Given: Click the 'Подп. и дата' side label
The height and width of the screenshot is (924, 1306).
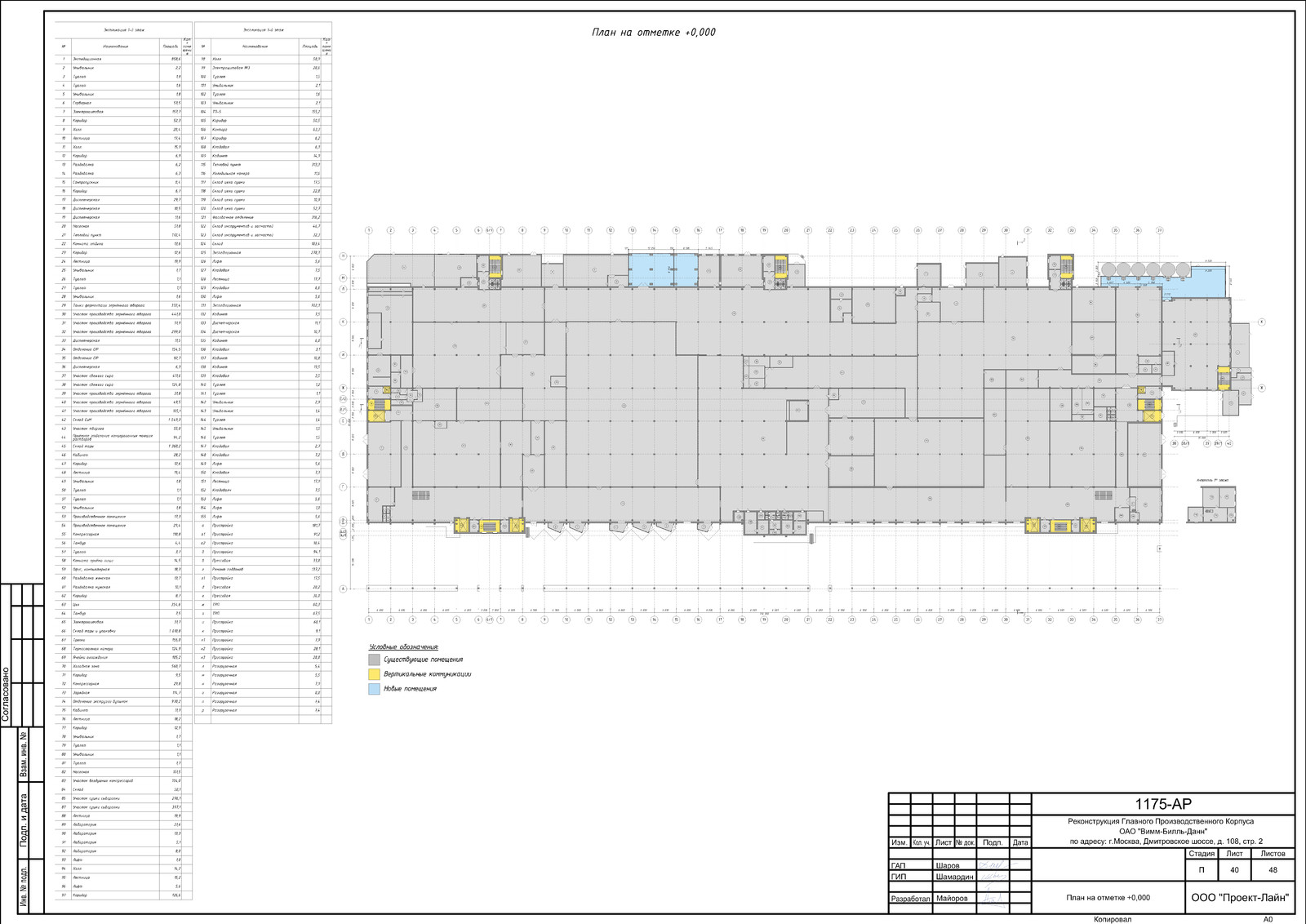Looking at the screenshot, I should click(x=24, y=819).
